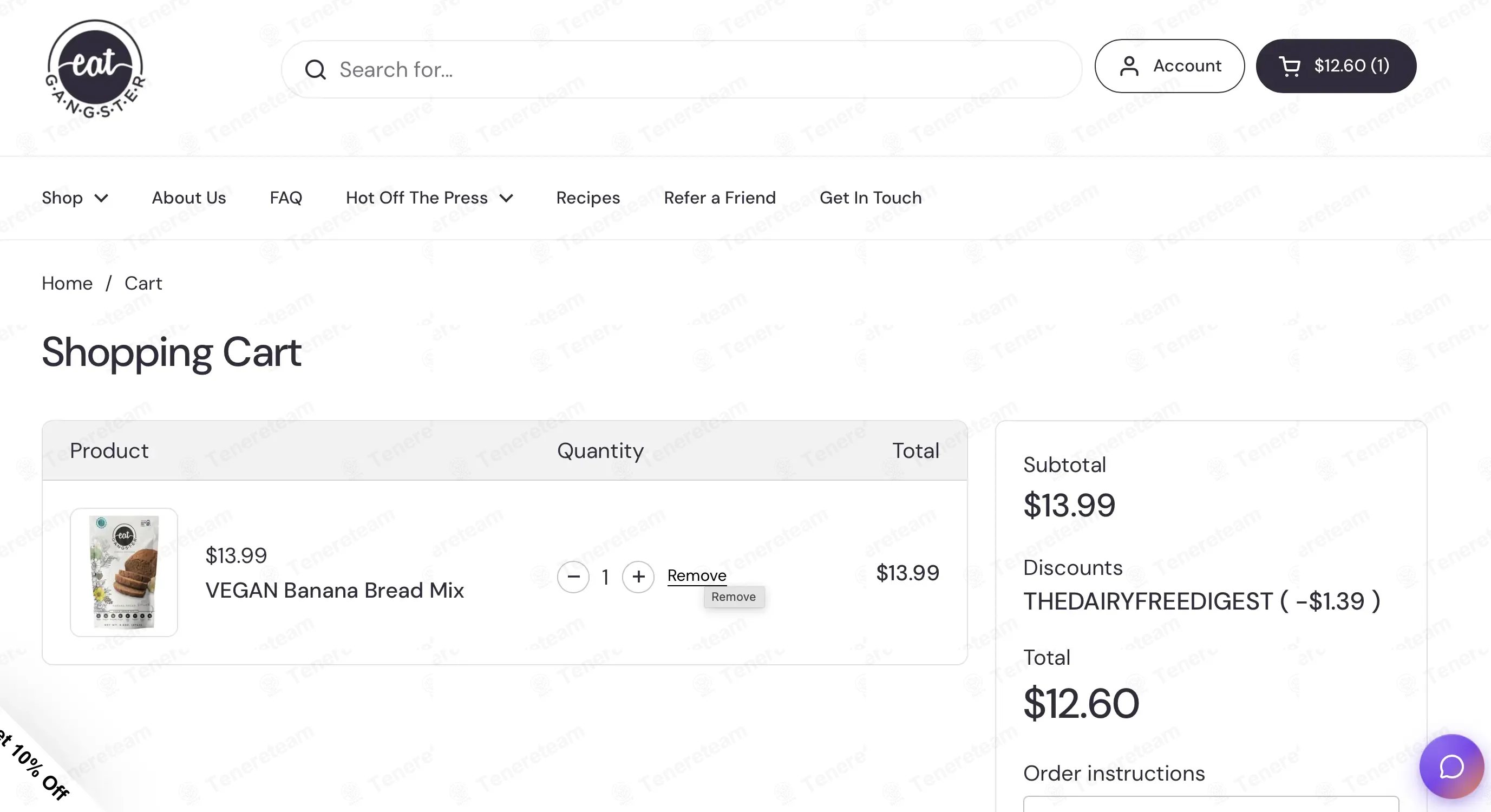1491x812 pixels.
Task: Click the Home breadcrumb link
Action: pyautogui.click(x=67, y=284)
